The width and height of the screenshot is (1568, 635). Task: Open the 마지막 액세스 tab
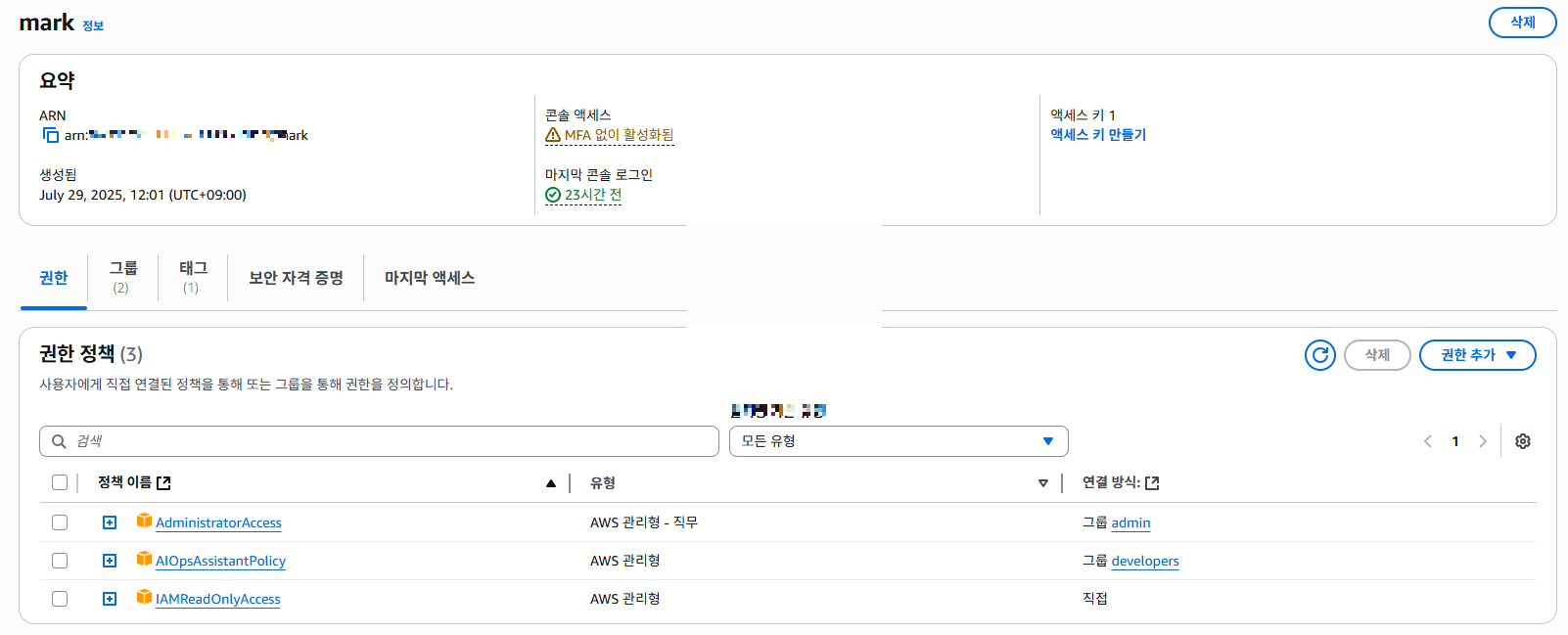[430, 278]
